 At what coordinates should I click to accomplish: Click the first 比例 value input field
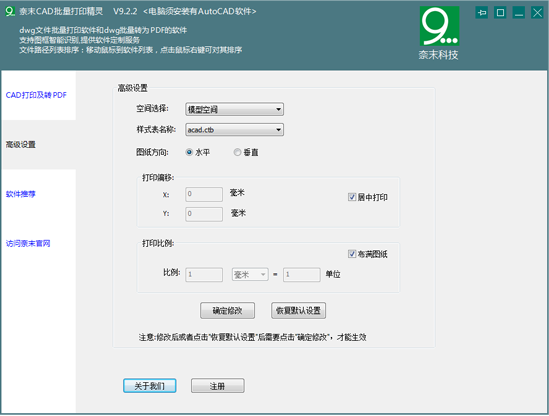pos(204,275)
